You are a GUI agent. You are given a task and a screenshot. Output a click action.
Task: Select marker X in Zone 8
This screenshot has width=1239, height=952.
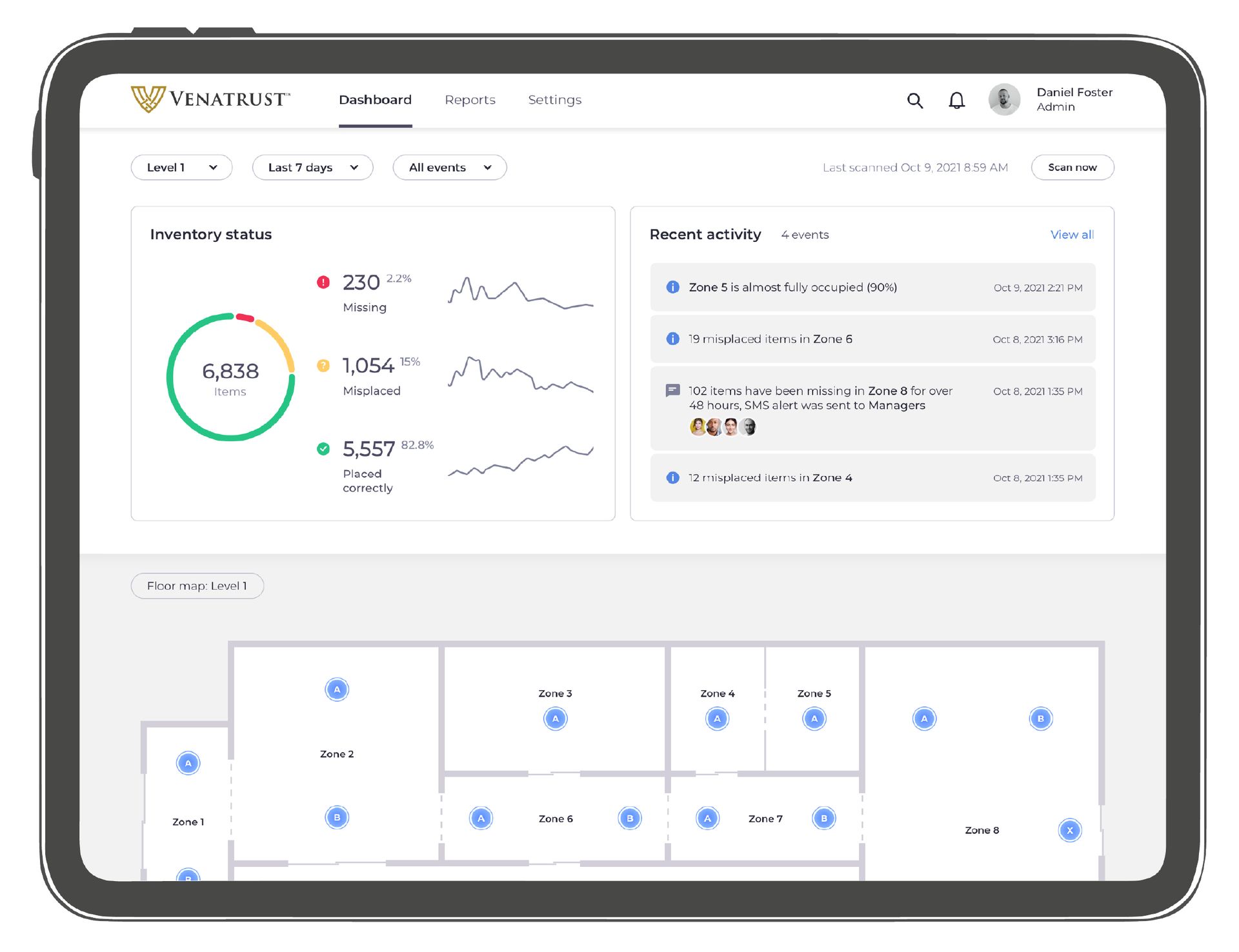[x=1069, y=830]
